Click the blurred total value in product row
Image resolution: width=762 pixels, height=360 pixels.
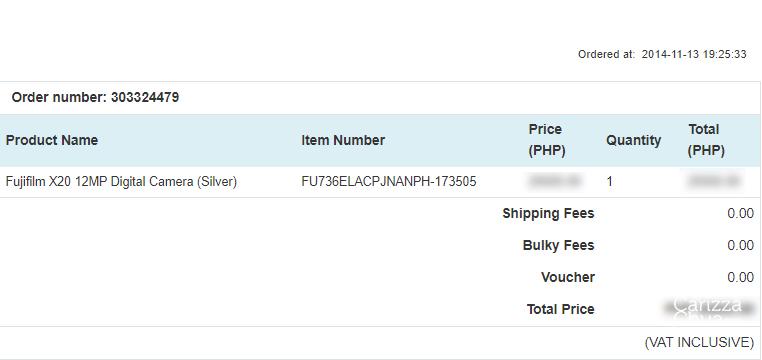point(714,181)
